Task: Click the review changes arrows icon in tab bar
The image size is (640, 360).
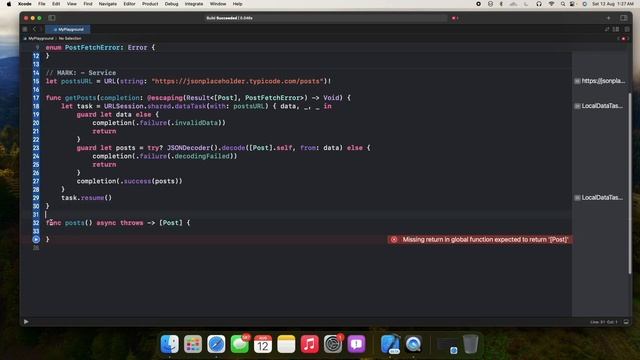Action: click(x=607, y=29)
